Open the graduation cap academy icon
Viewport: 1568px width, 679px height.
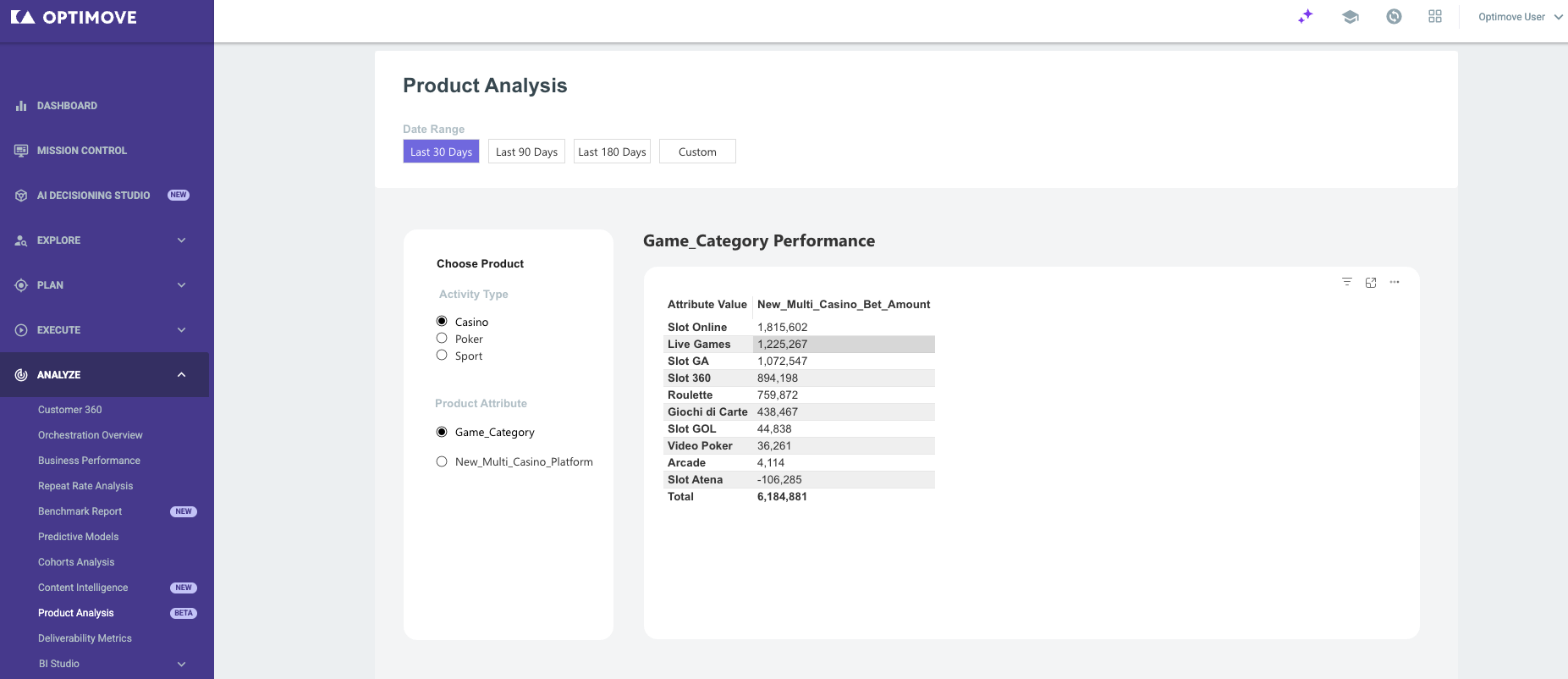coord(1351,16)
